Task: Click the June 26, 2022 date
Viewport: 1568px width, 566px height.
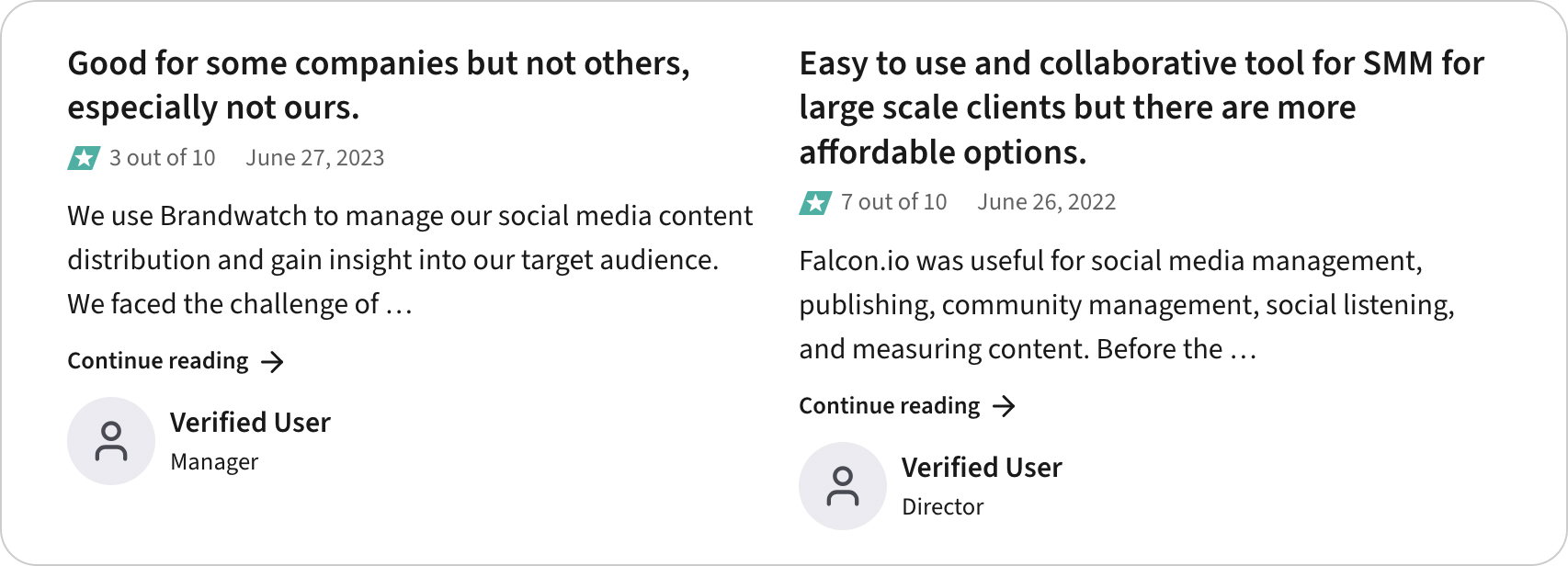Action: [x=1046, y=202]
